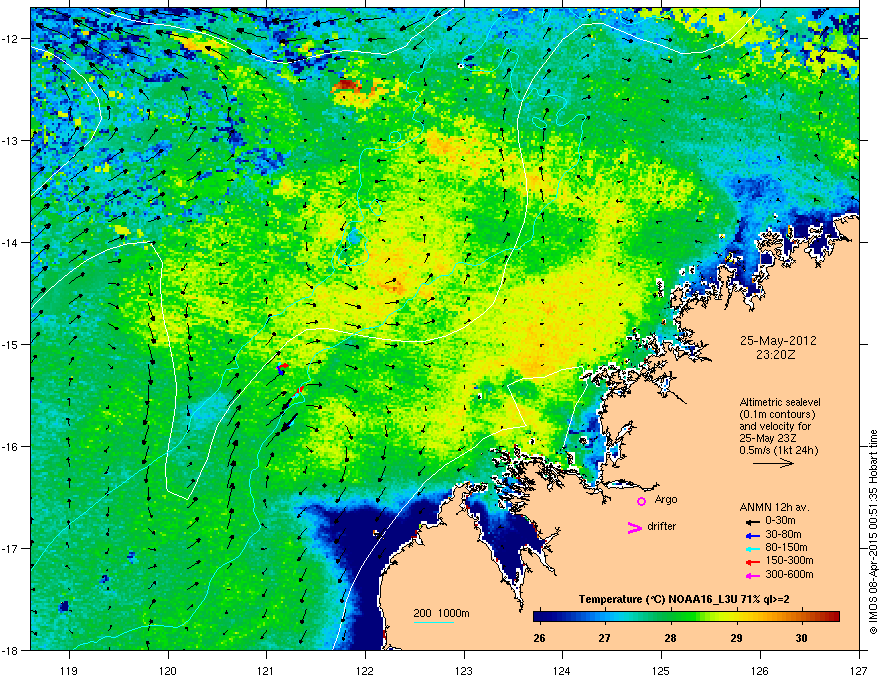
Task: Click the Temperature NOAA16_L3U colorbar title
Action: click(684, 600)
